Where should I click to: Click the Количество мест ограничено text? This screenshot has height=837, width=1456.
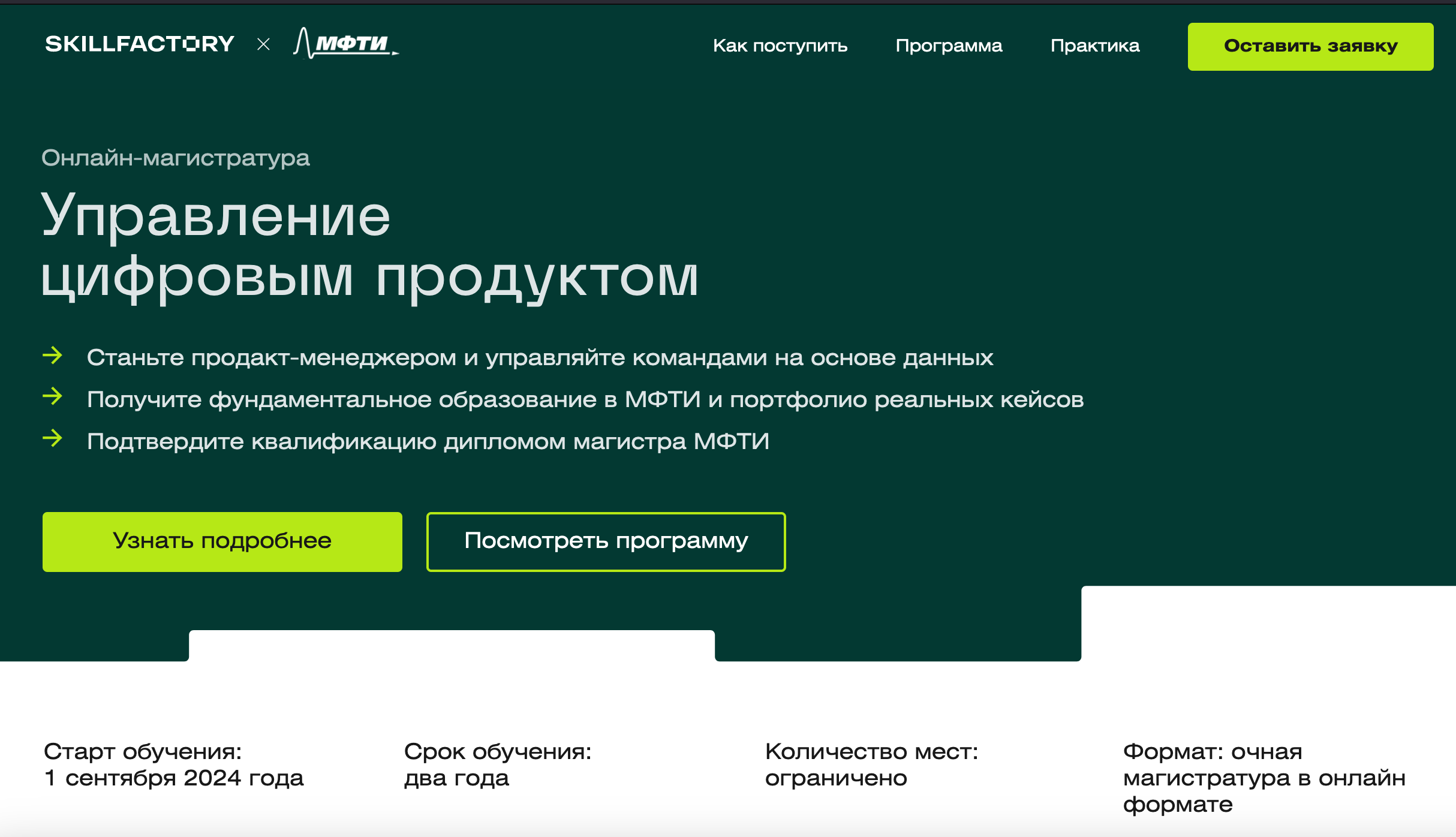(x=871, y=764)
